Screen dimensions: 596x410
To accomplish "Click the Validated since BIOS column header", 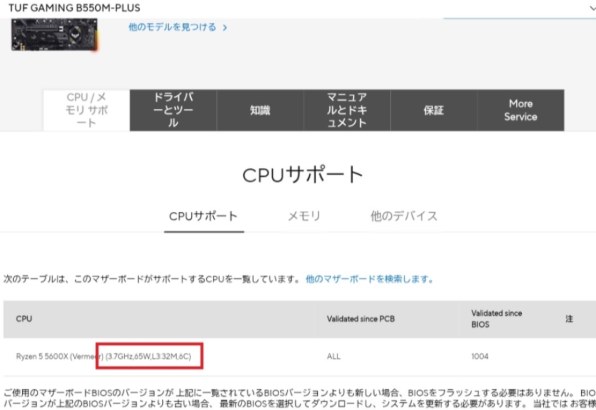I will 496,319.
